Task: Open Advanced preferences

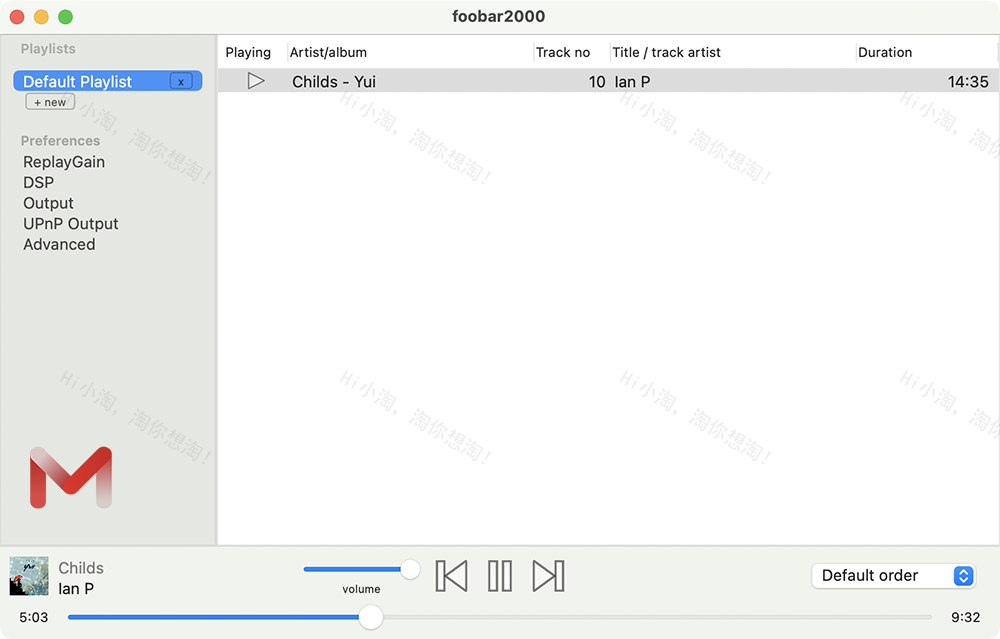Action: click(59, 244)
